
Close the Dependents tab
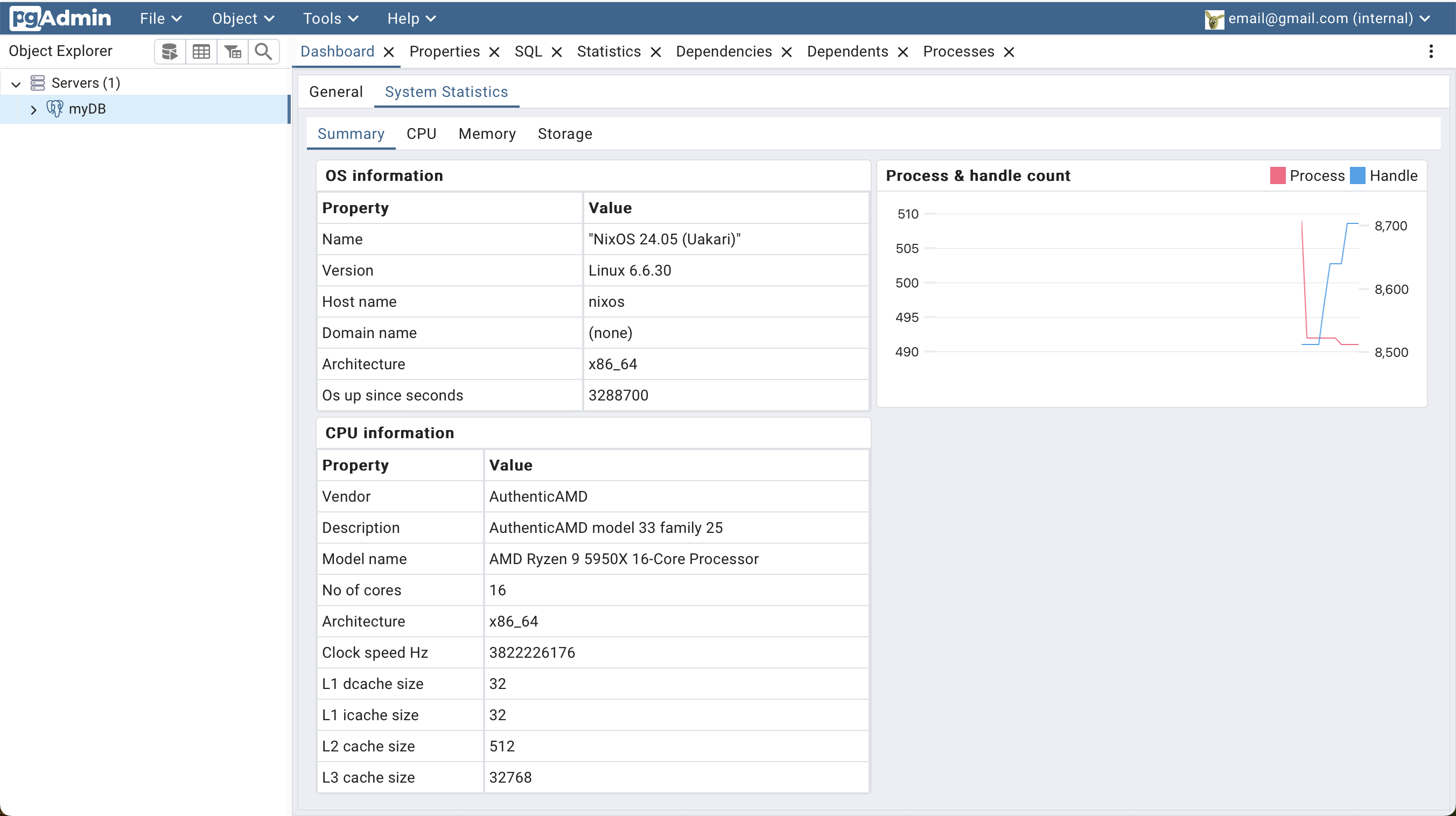point(902,52)
